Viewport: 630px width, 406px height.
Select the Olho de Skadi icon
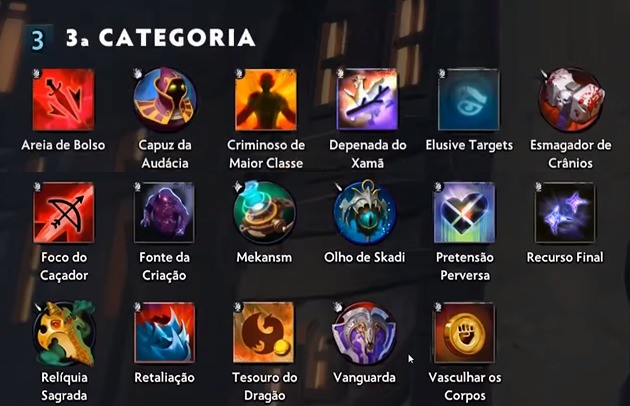[365, 212]
